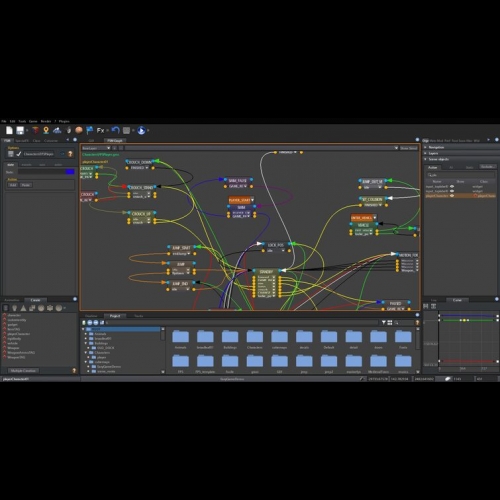Click the search field in the Scene objects panel
The height and width of the screenshot is (500, 500).
tap(461, 175)
